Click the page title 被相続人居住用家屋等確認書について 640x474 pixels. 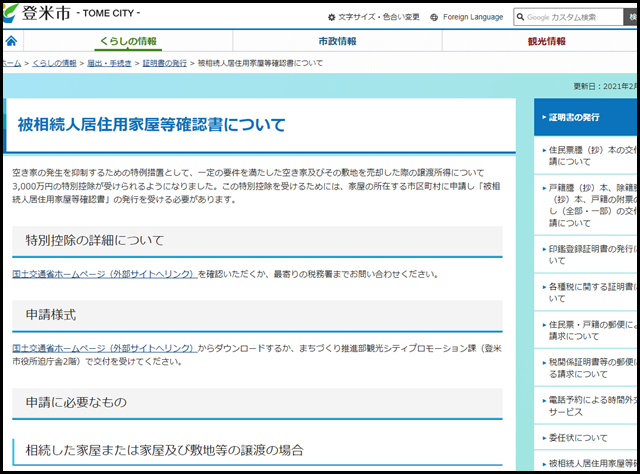tap(151, 125)
